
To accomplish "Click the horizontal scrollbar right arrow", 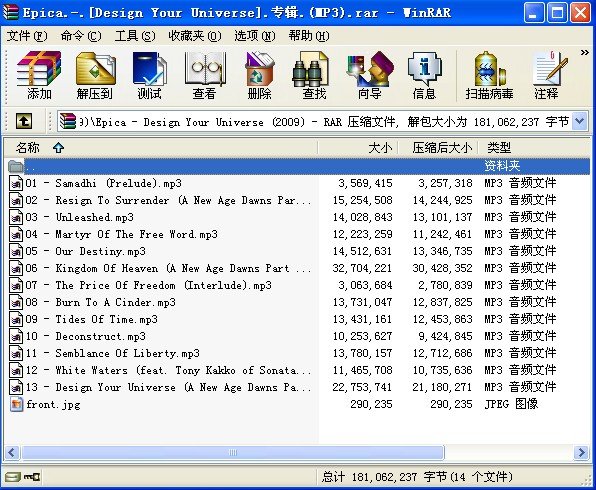I will [x=581, y=452].
